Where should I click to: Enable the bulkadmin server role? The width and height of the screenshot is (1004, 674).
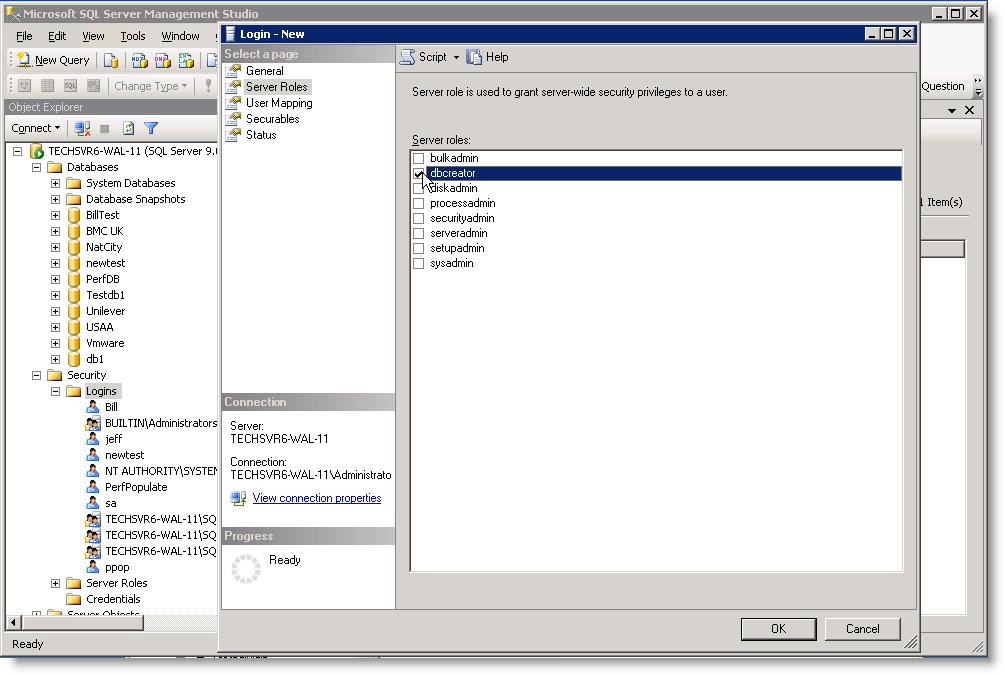point(419,158)
